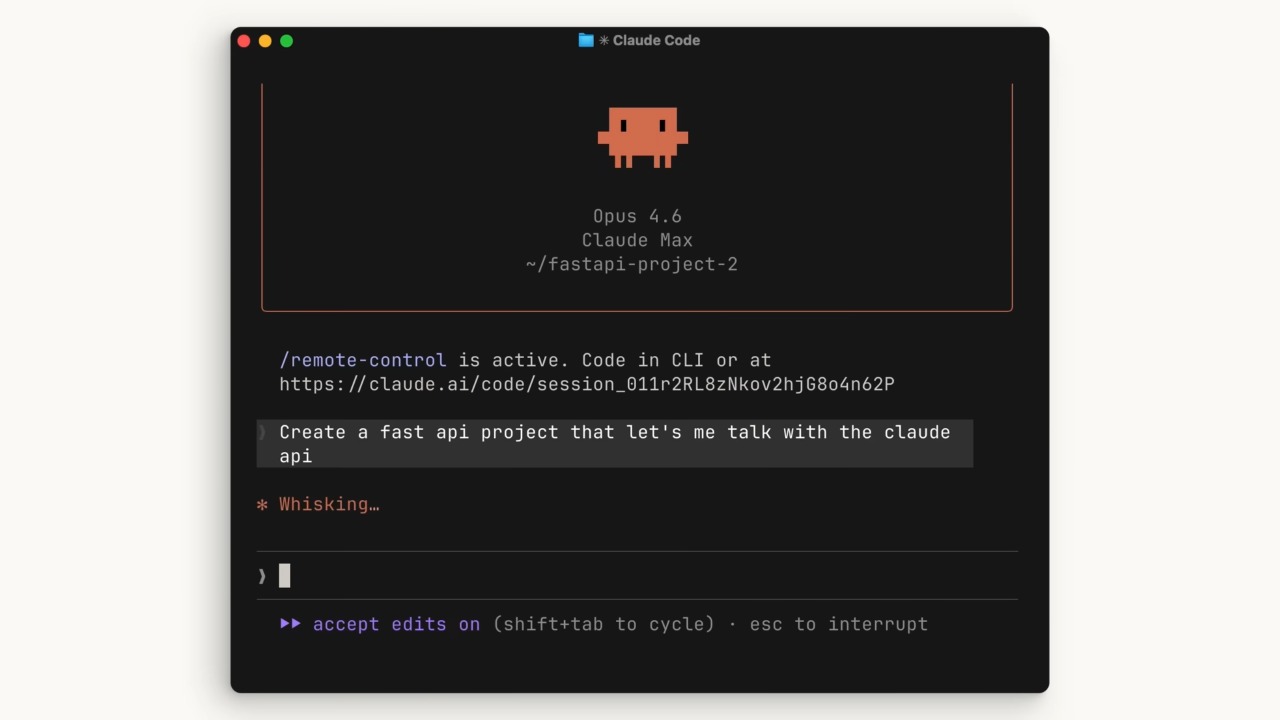This screenshot has width=1280, height=720.
Task: Click the asterisk icon beside Claude Code title
Action: click(604, 41)
